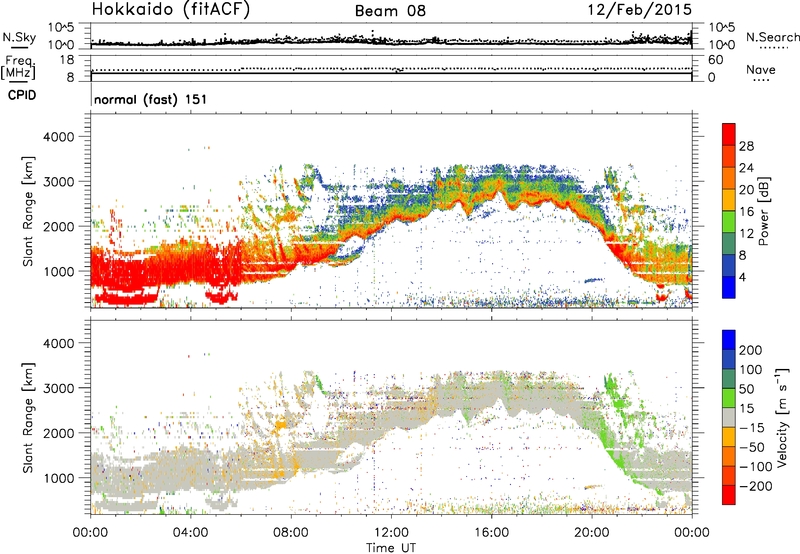The height and width of the screenshot is (554, 800).
Task: Click the velocity panel 'Slant Range [km]' label
Action: tap(29, 418)
